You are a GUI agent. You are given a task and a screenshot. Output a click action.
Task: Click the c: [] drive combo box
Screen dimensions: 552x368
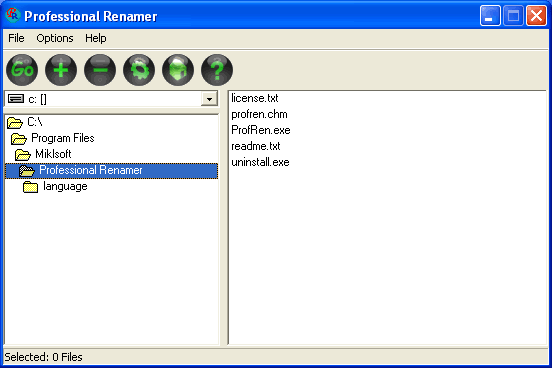point(111,99)
